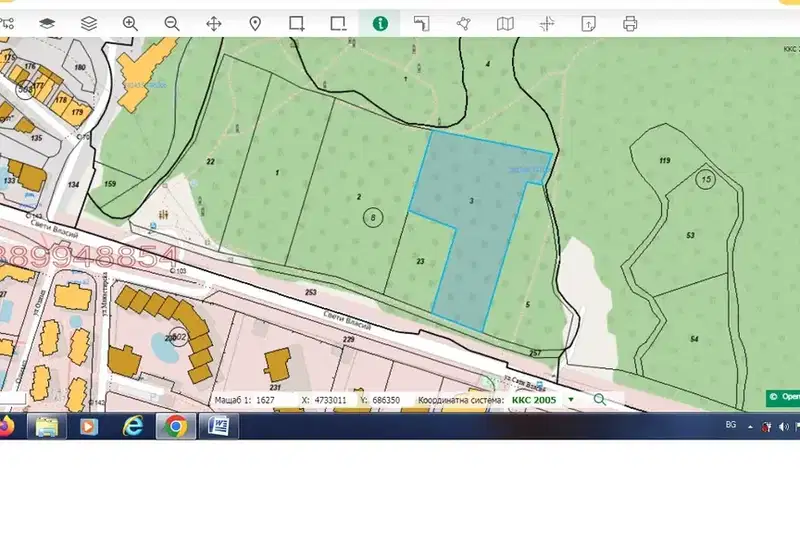Click the volume speaker tray icon
Screen dimensions: 800x533
[x=783, y=427]
